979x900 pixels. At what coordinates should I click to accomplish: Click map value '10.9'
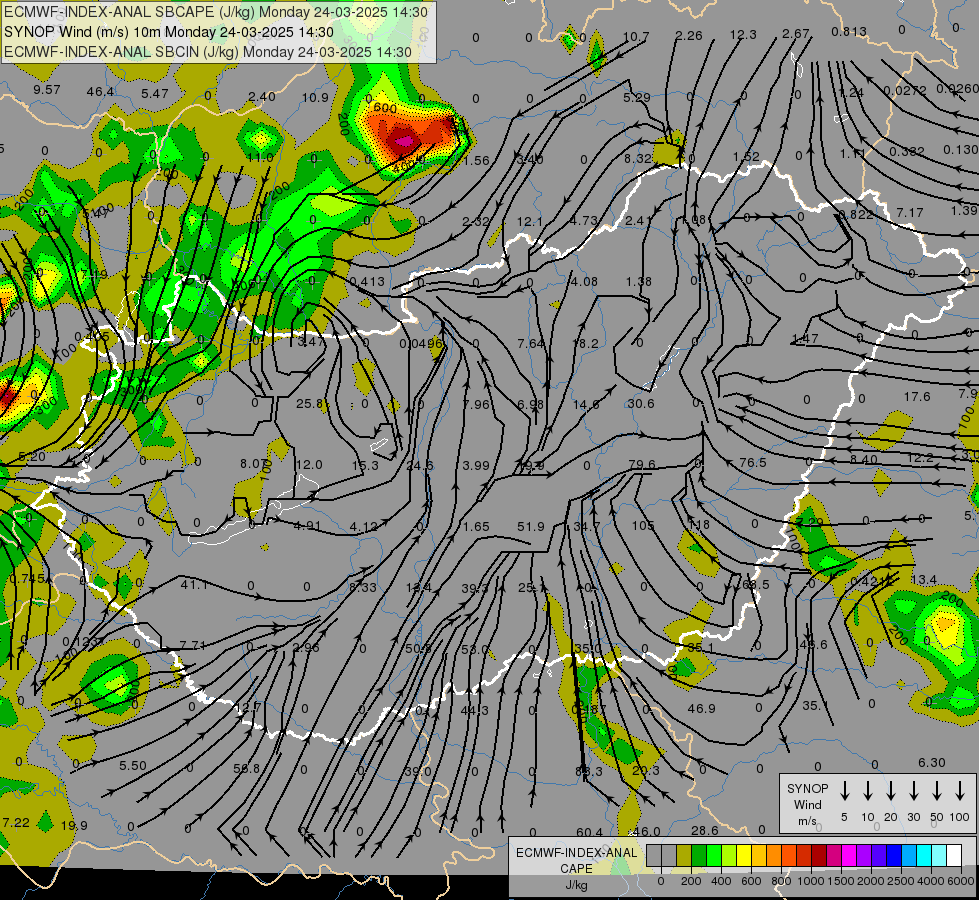pos(315,97)
